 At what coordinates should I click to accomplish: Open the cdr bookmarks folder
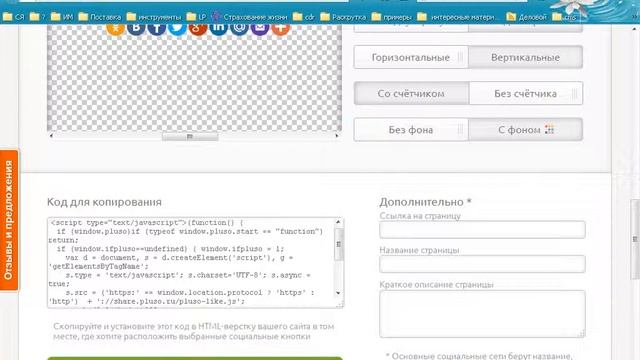click(x=304, y=17)
